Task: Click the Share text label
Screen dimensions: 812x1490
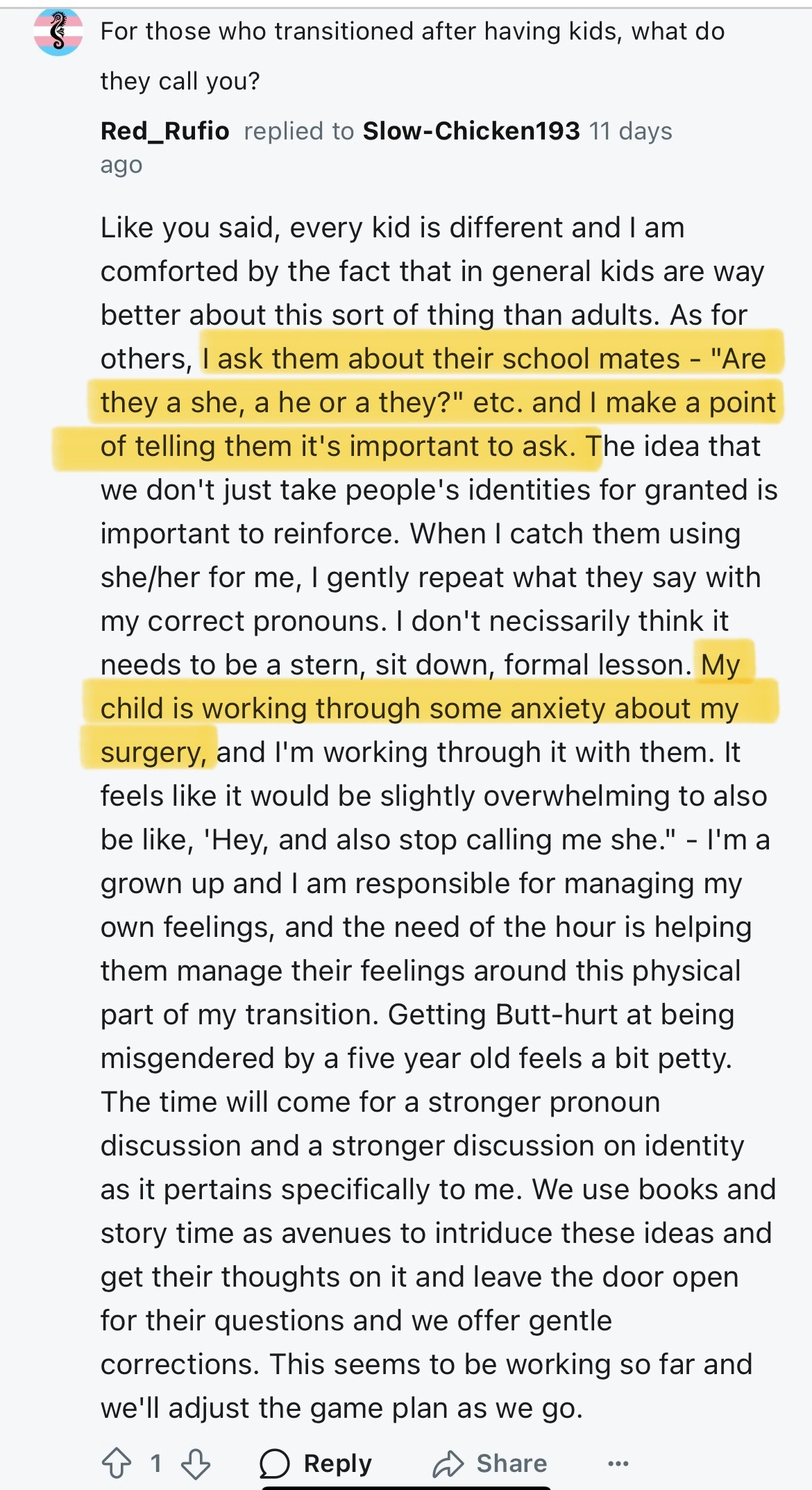Action: (511, 1464)
